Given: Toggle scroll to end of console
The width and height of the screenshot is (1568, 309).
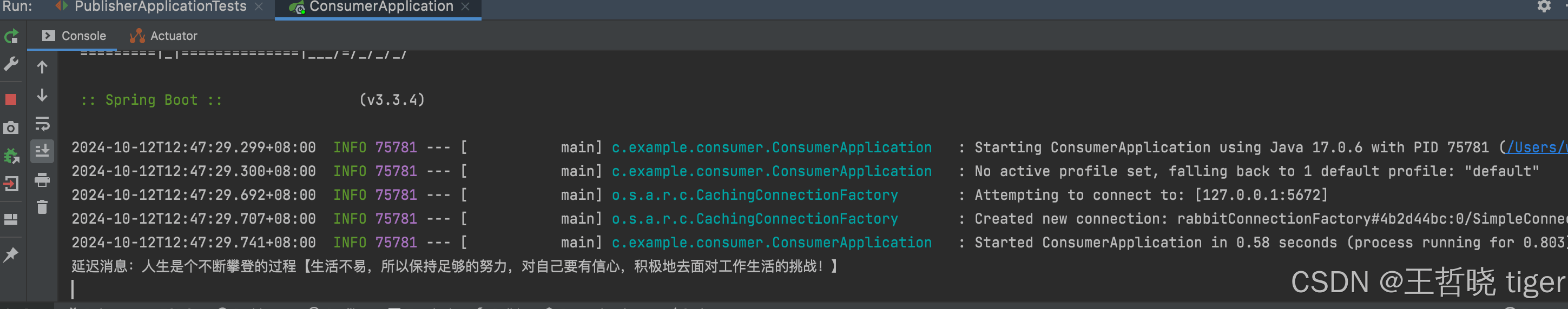Looking at the screenshot, I should (x=42, y=151).
